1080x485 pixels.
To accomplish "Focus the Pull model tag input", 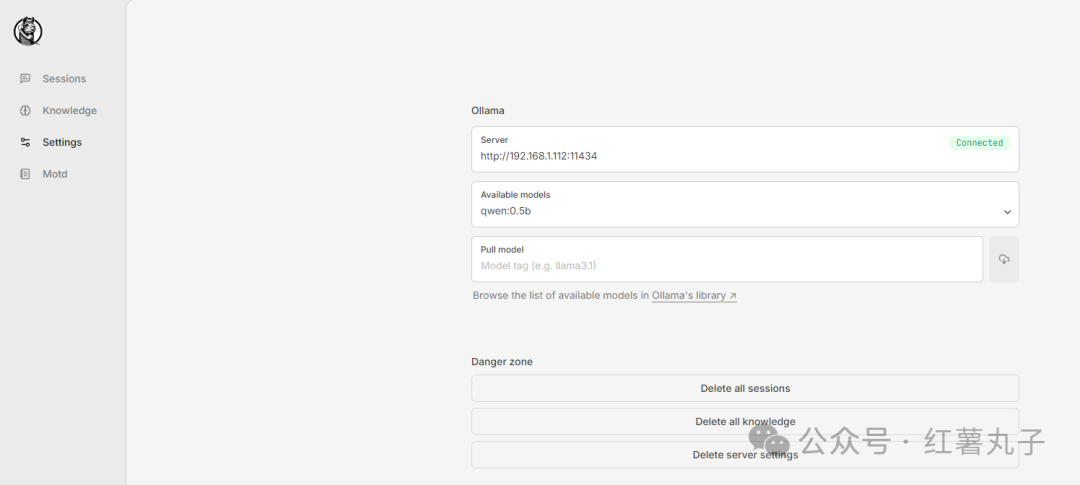I will coord(727,259).
